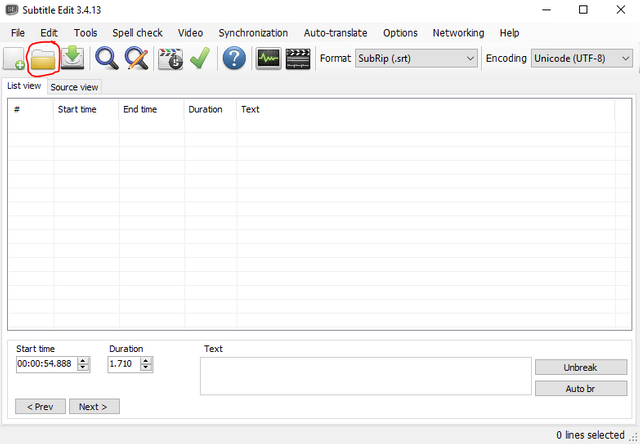Open the File menu
Viewport: 640px width, 444px height.
[x=18, y=33]
